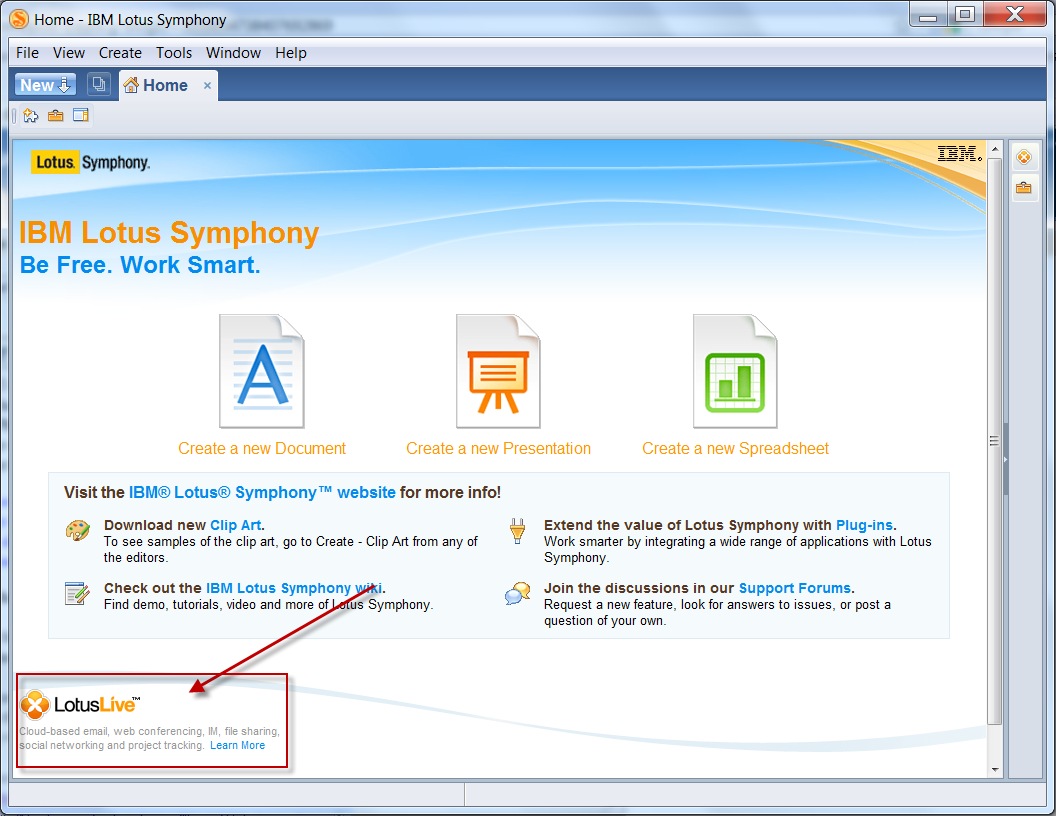Click Create a new Document link
The image size is (1056, 816).
point(262,448)
